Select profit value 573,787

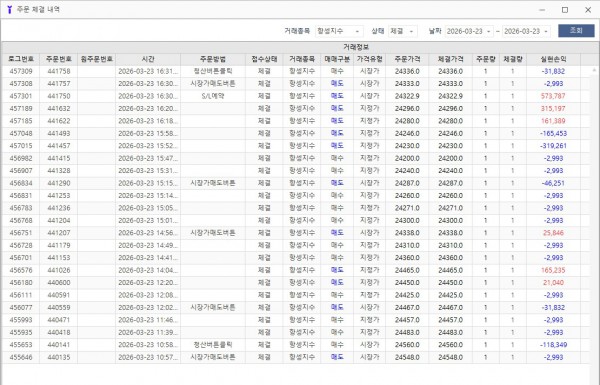(553, 96)
